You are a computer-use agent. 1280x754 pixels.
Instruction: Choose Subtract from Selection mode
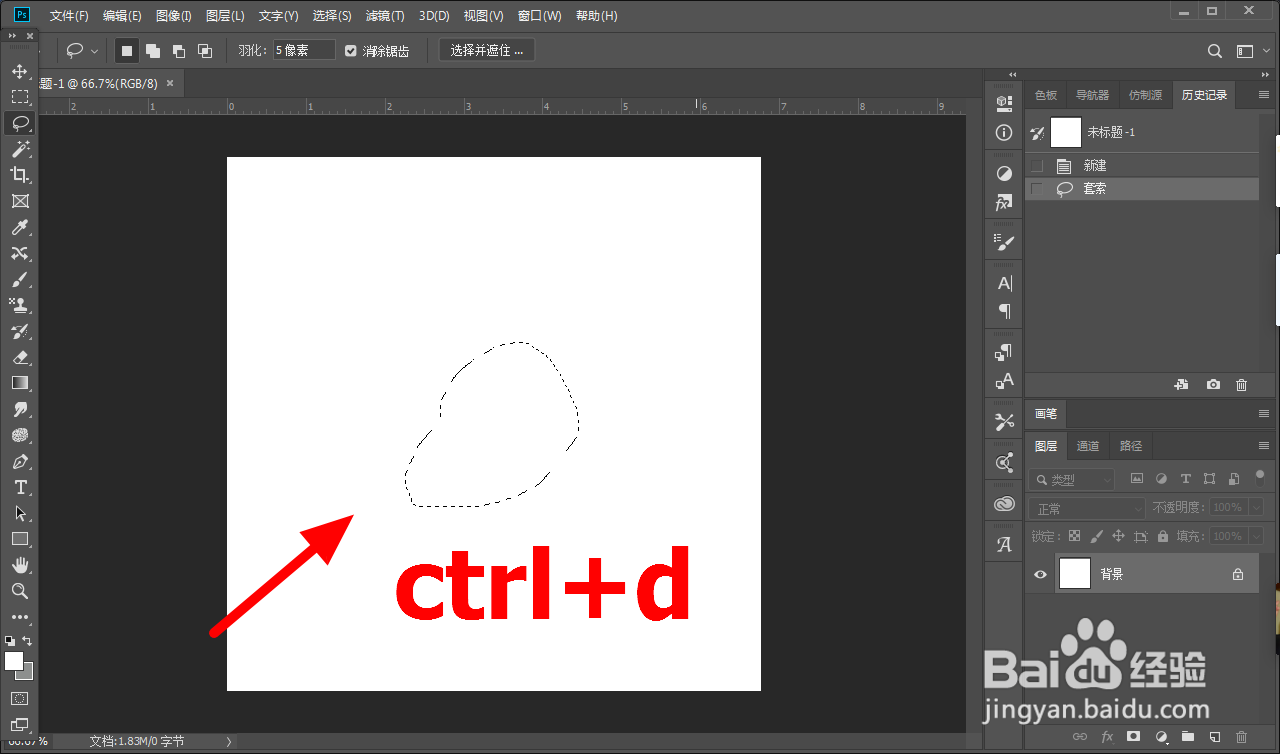(179, 50)
